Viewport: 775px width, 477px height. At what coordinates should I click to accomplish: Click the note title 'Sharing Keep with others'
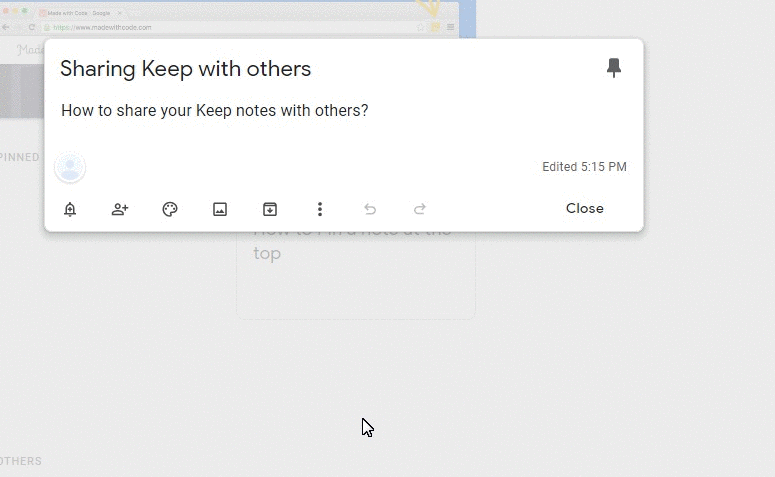click(185, 68)
